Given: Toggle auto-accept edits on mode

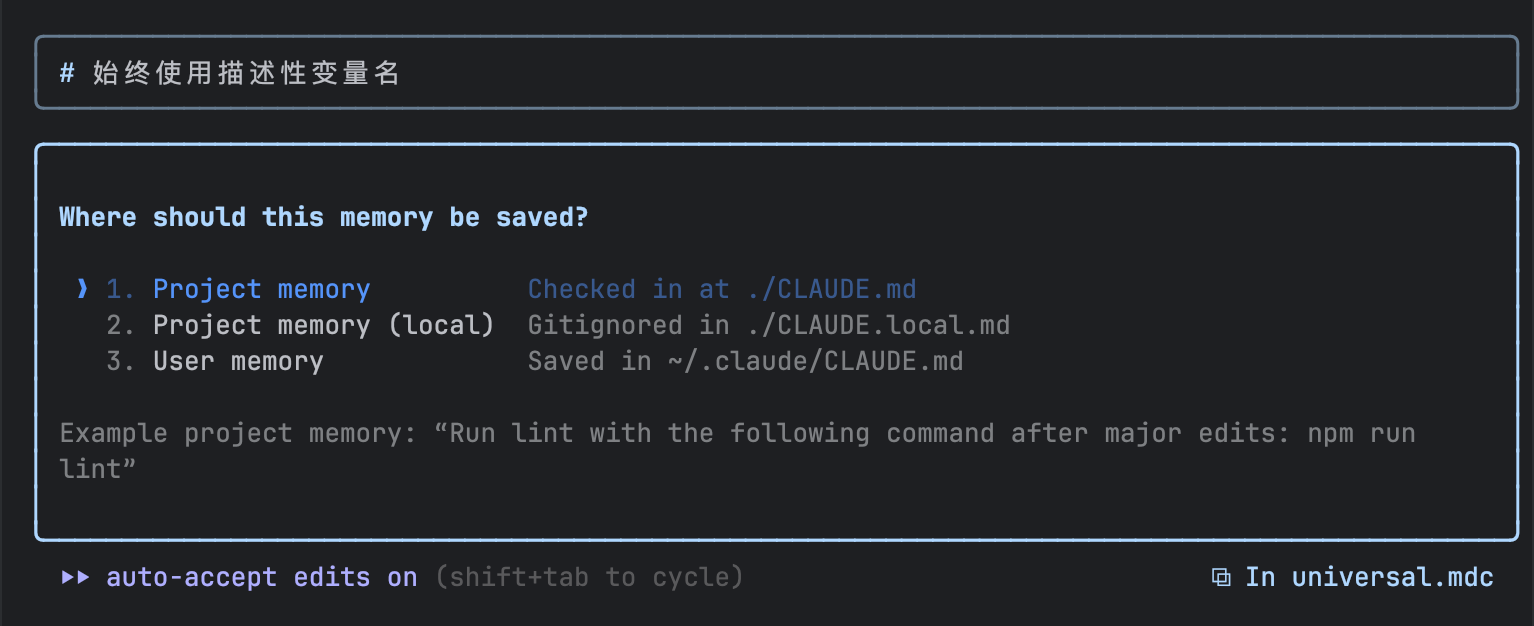Looking at the screenshot, I should tap(261, 578).
